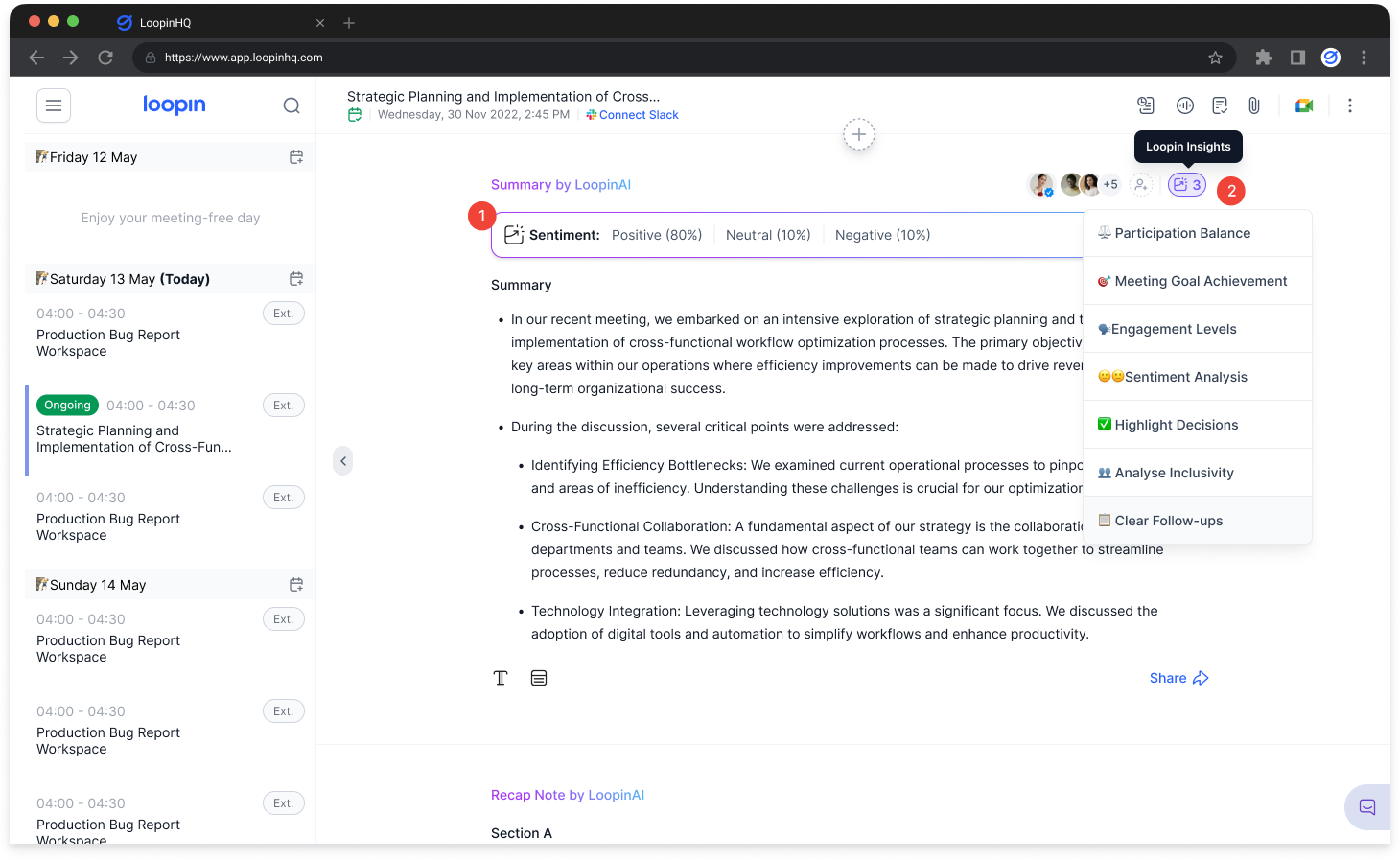This screenshot has height=860, width=1400.
Task: Click the loopin logo
Action: point(174,105)
